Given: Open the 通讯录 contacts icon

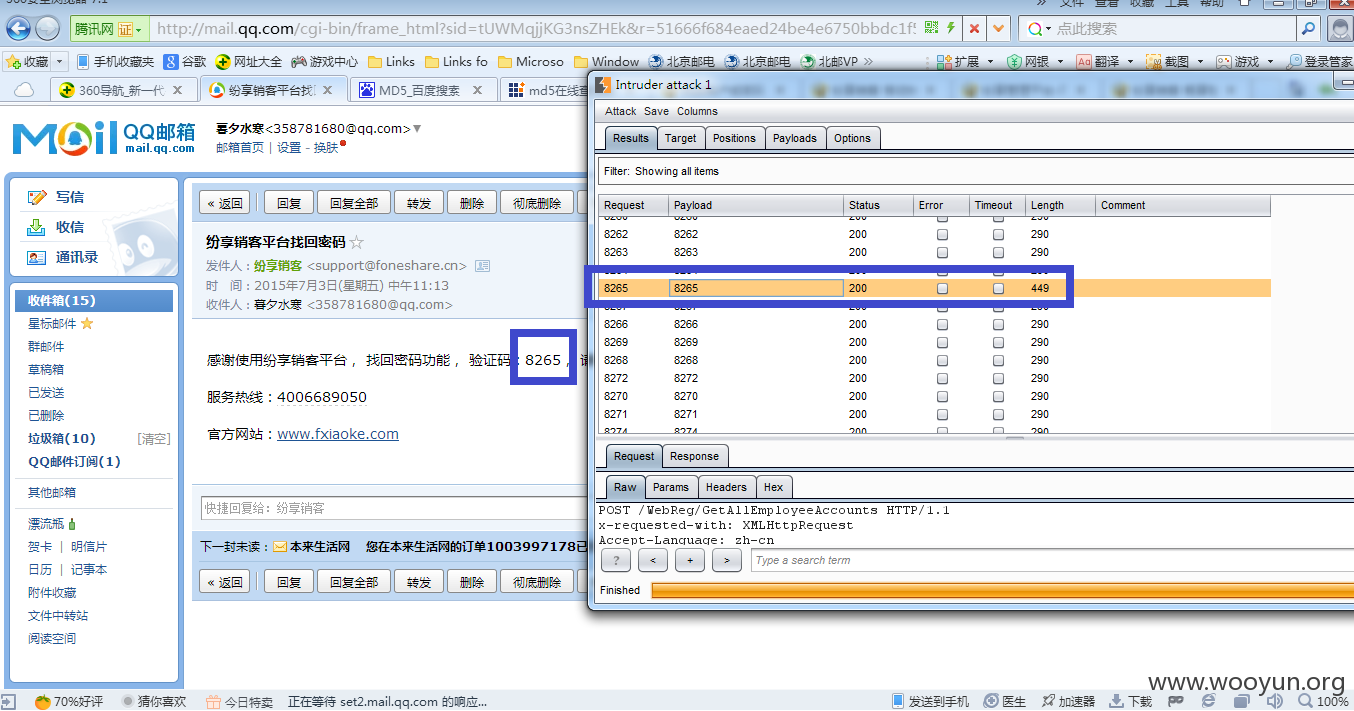Looking at the screenshot, I should [37, 257].
